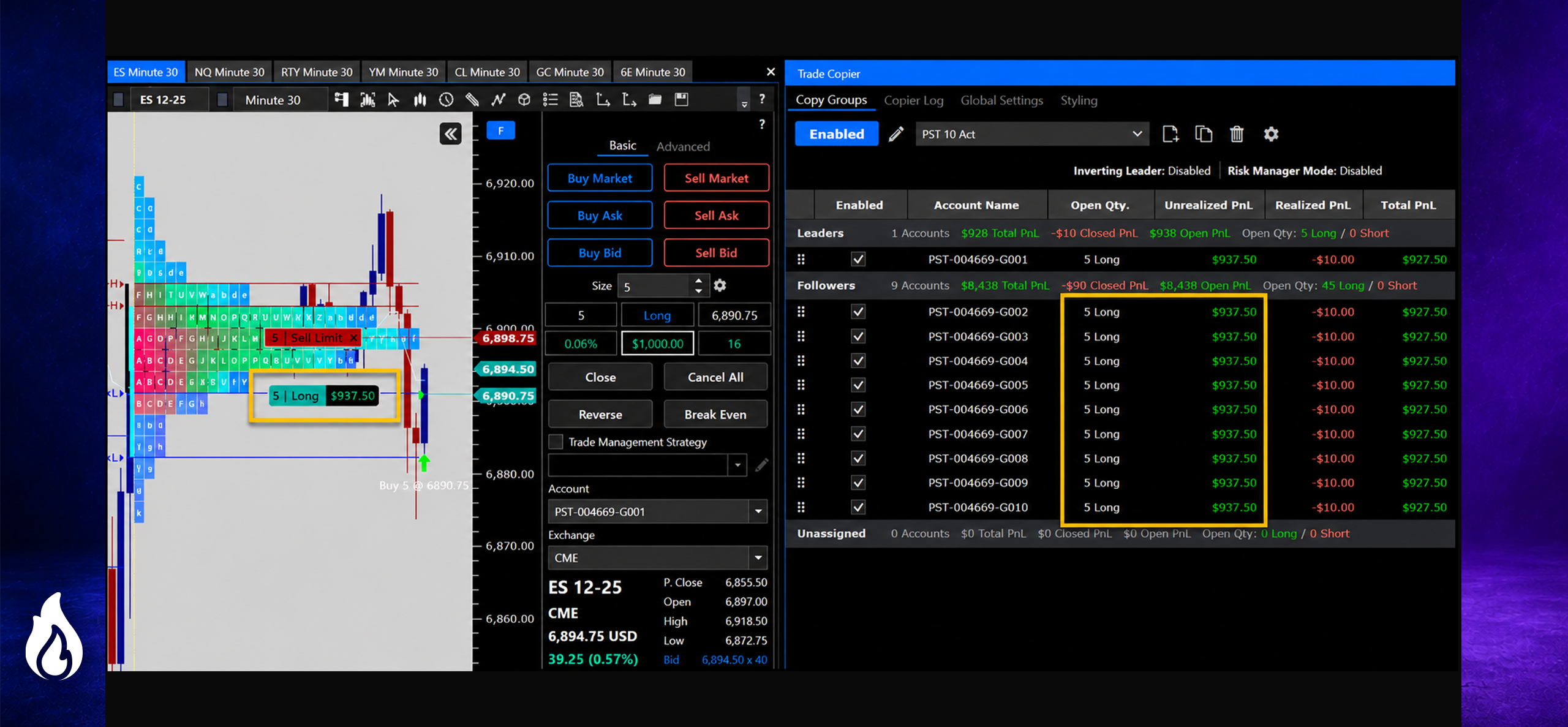Image resolution: width=1568 pixels, height=727 pixels.
Task: Switch to Advanced order tab
Action: pyautogui.click(x=683, y=146)
